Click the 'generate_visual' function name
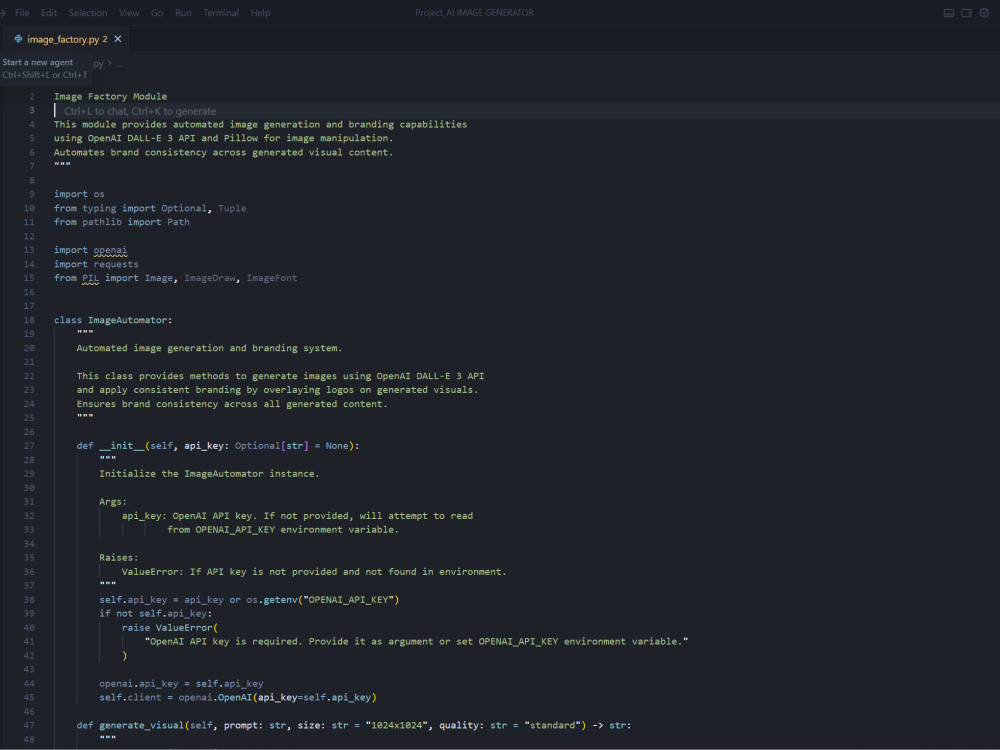The image size is (1000, 750). (142, 725)
